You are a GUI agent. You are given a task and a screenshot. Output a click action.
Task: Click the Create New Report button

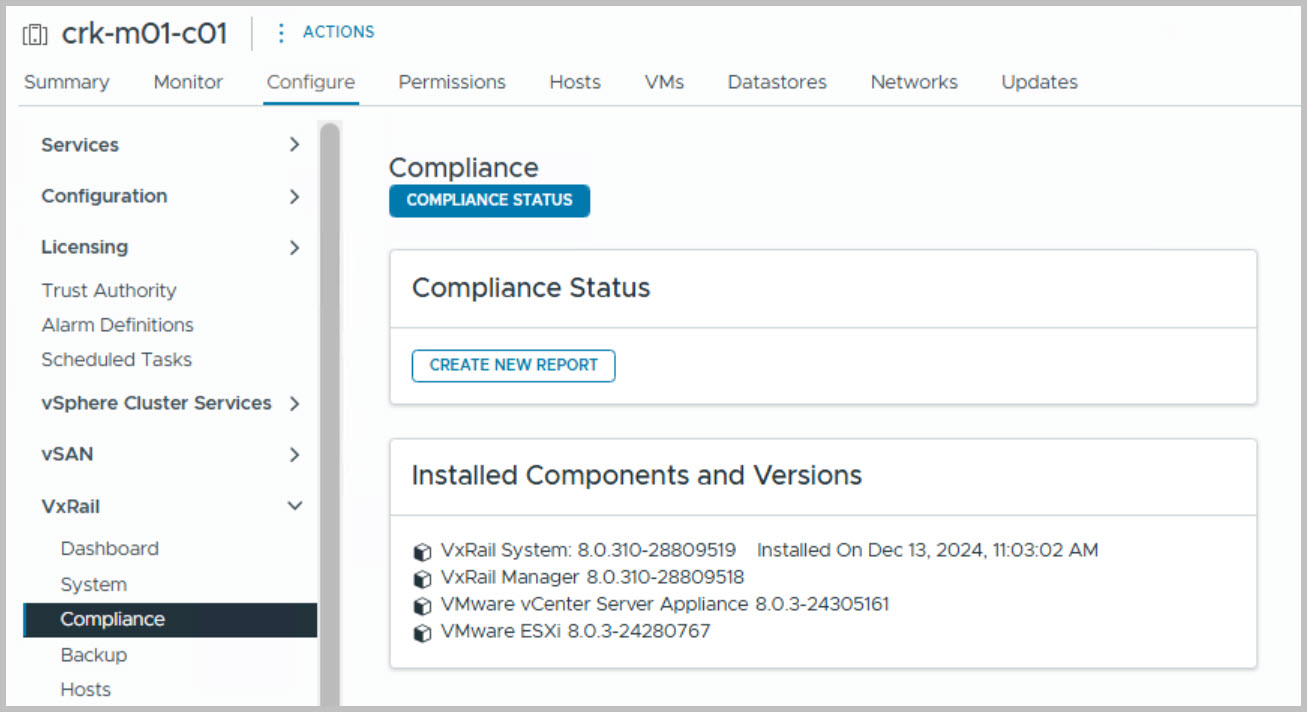pyautogui.click(x=513, y=365)
